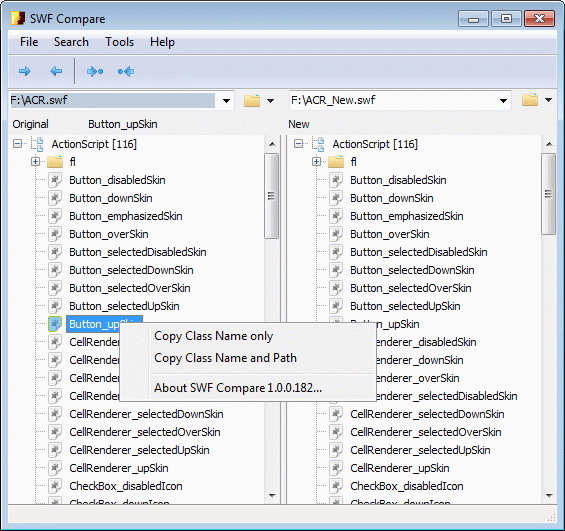Select Button_emphasizedSkin in the New tree
This screenshot has width=565, height=531.
(406, 216)
